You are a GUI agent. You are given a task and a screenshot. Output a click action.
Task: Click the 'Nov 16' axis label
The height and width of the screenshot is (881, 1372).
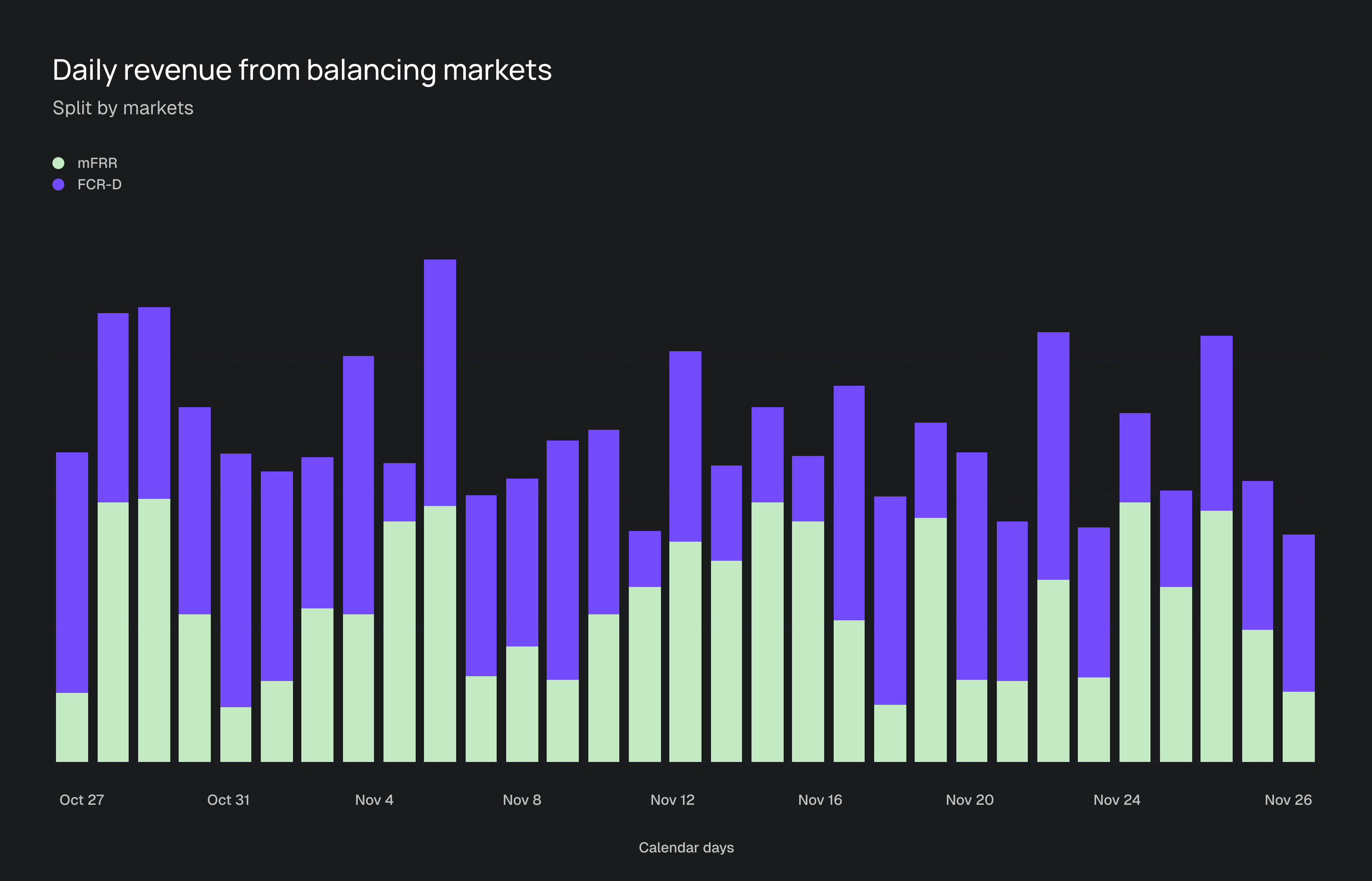coord(820,800)
